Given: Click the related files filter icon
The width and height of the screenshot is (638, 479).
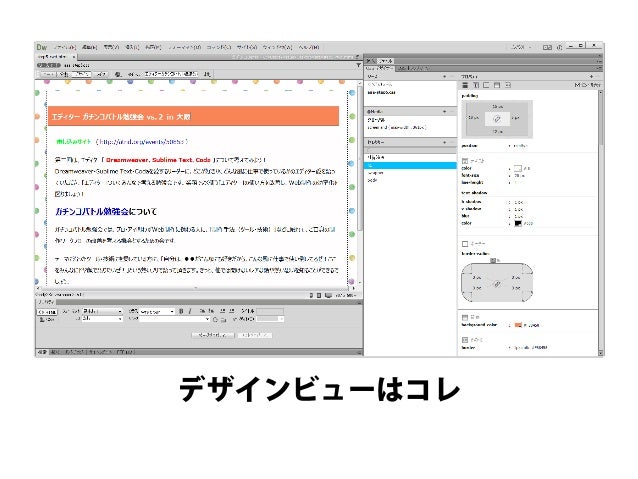Looking at the screenshot, I should pos(358,65).
